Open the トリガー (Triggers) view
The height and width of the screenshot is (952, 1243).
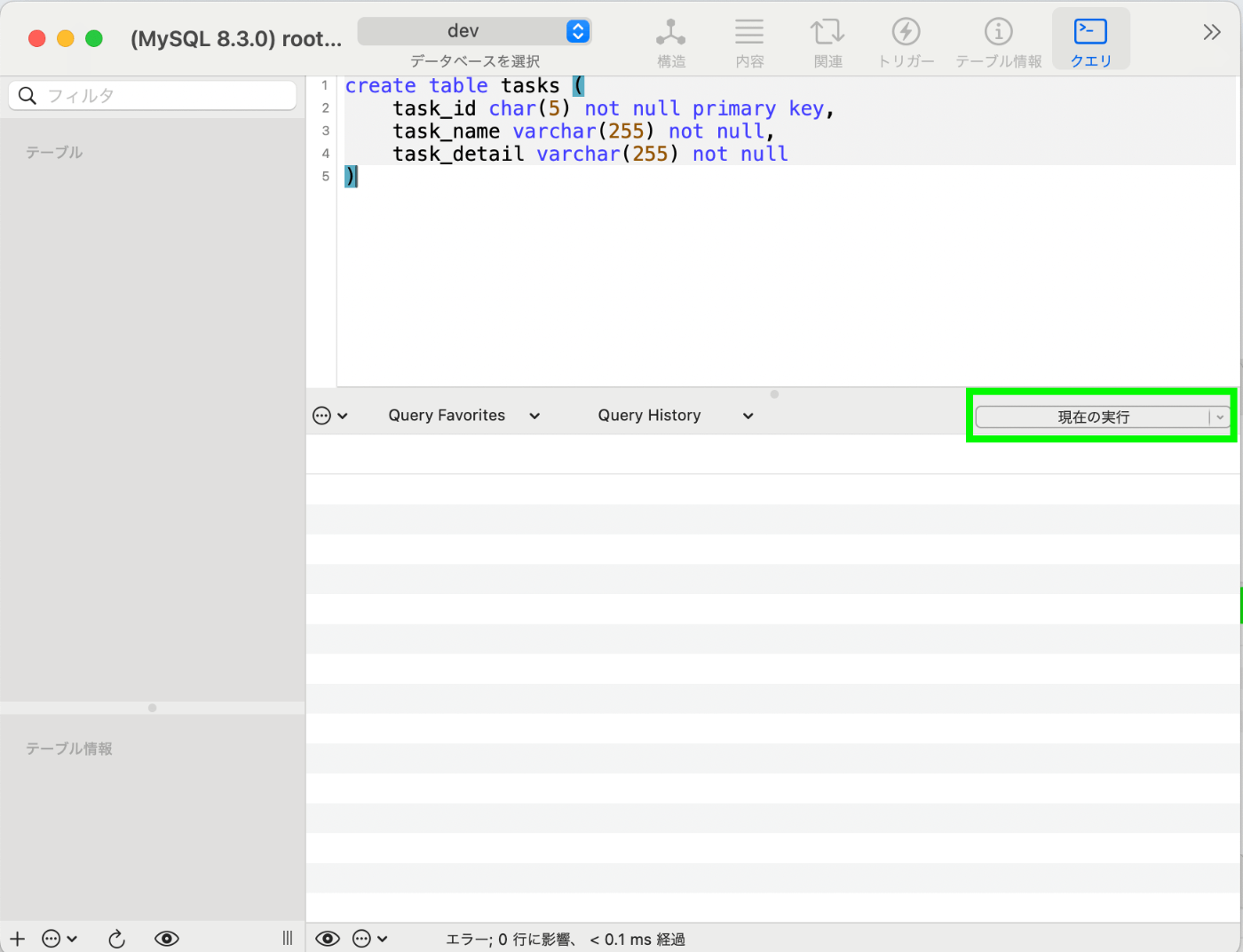(906, 41)
